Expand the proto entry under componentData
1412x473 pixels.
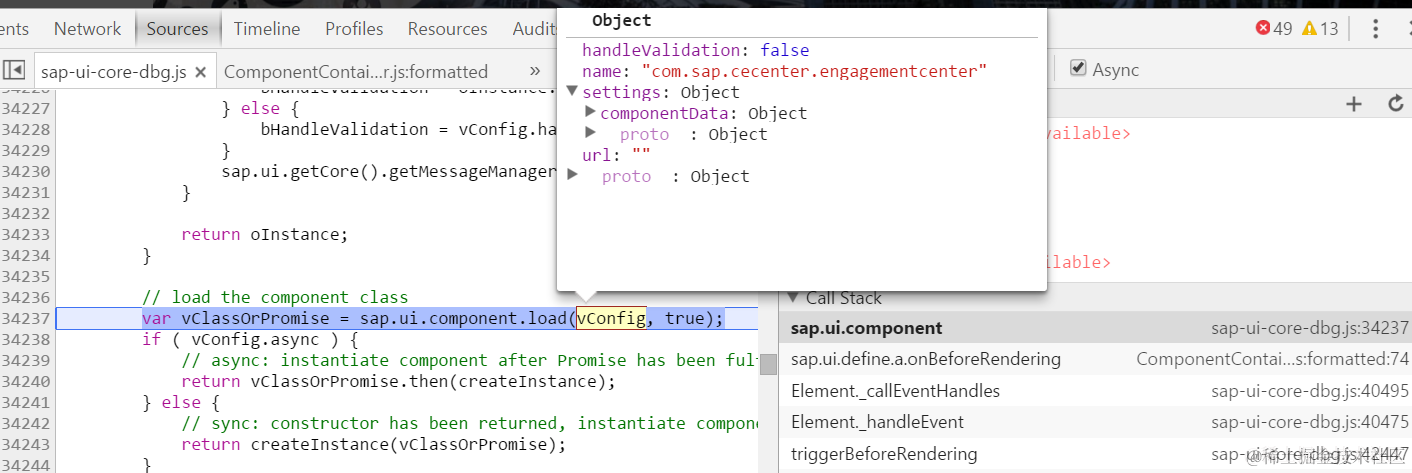tap(590, 133)
